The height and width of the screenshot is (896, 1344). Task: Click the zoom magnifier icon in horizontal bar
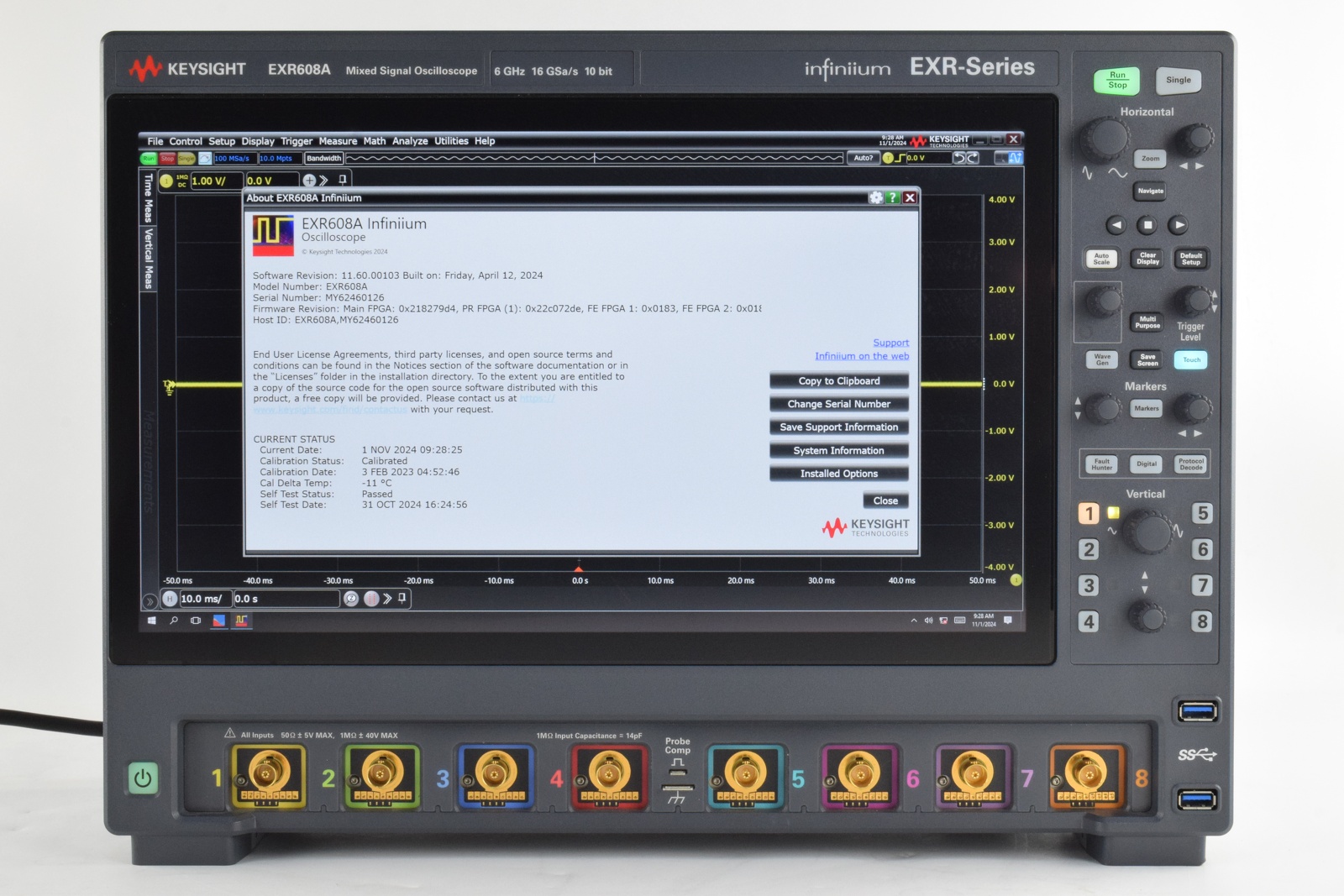pos(351,599)
